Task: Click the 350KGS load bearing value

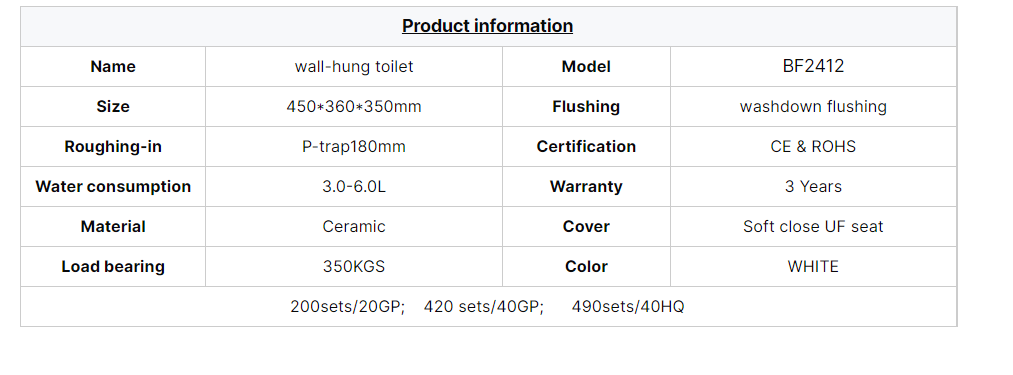Action: pyautogui.click(x=354, y=267)
